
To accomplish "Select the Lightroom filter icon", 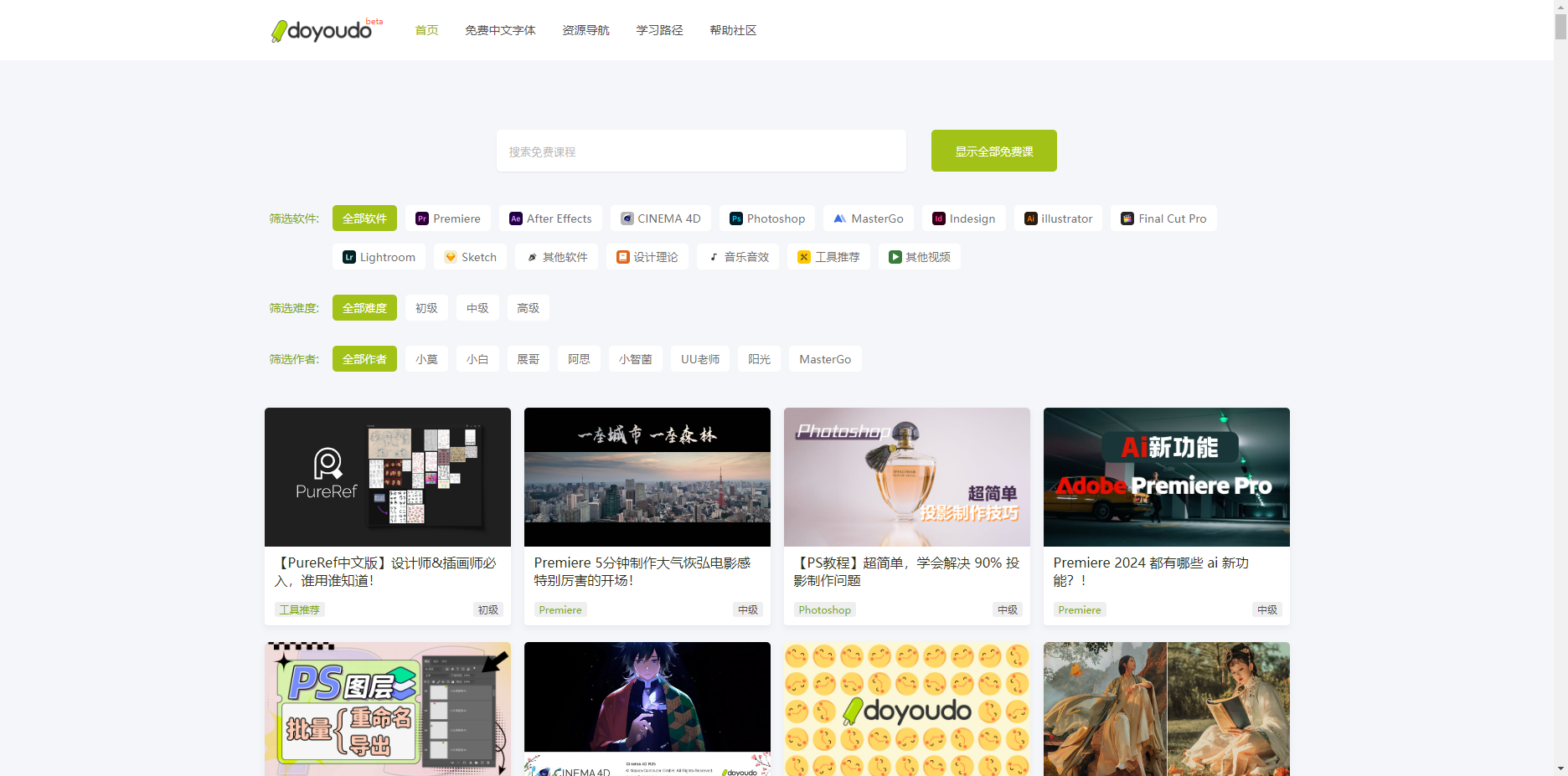I will tap(349, 257).
